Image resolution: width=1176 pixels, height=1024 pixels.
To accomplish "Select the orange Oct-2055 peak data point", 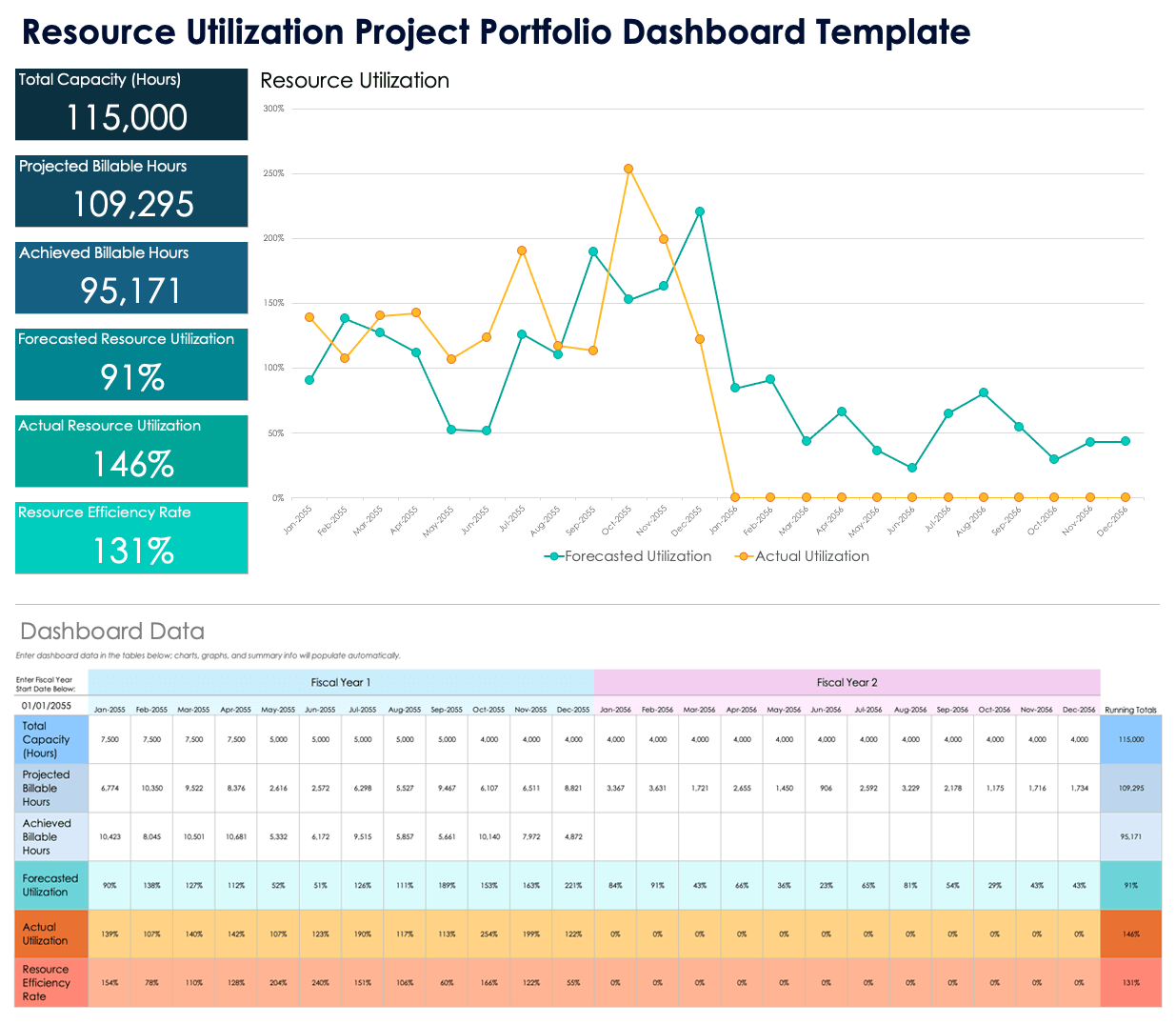I will (628, 169).
